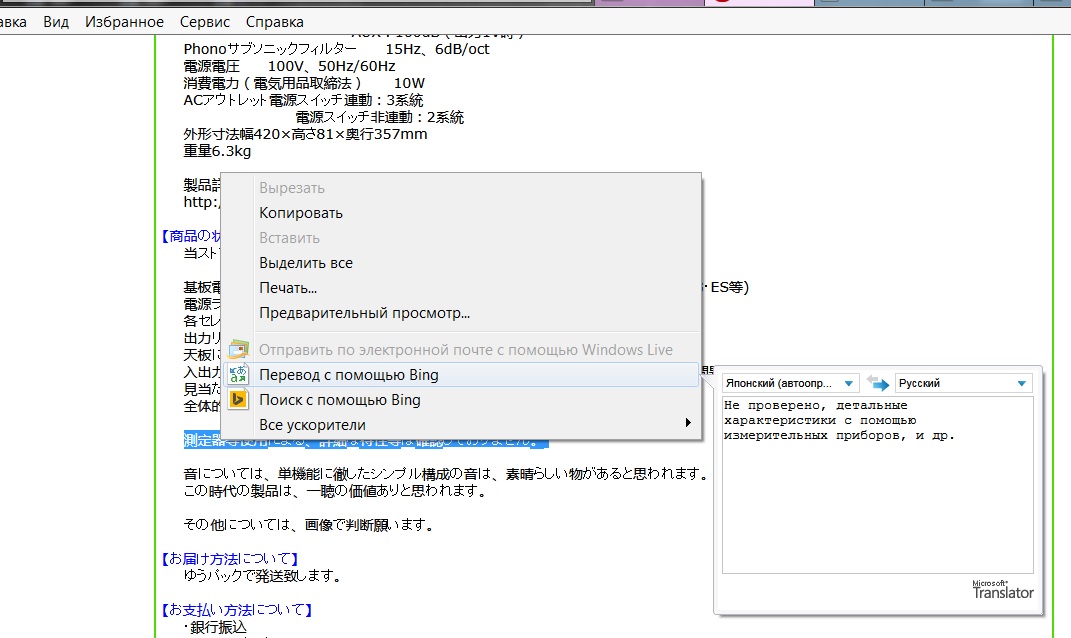Click the Phonoサブソニックフィルター line
Viewport: 1071px width, 638px height.
coord(337,49)
